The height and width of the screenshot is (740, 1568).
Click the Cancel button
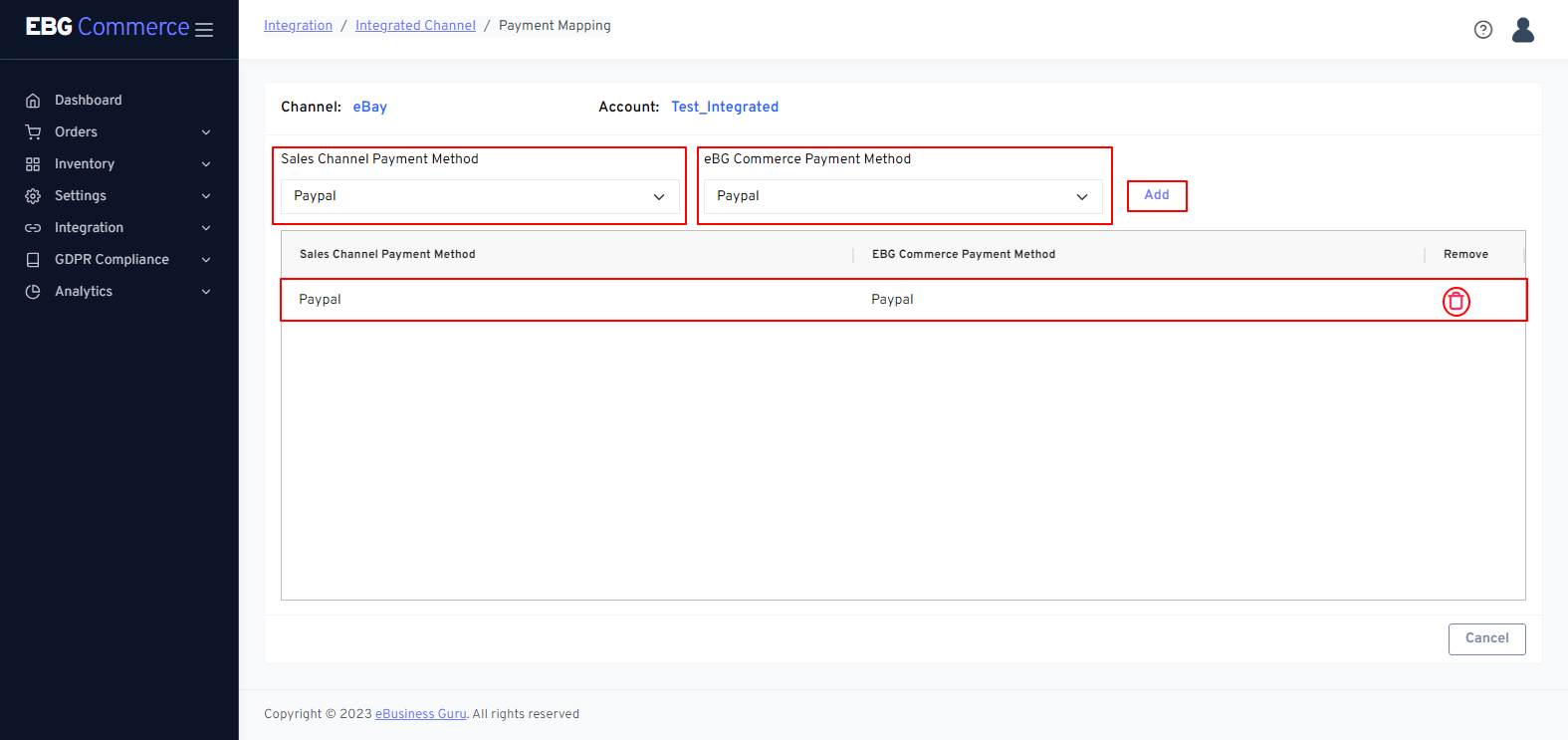pos(1486,638)
